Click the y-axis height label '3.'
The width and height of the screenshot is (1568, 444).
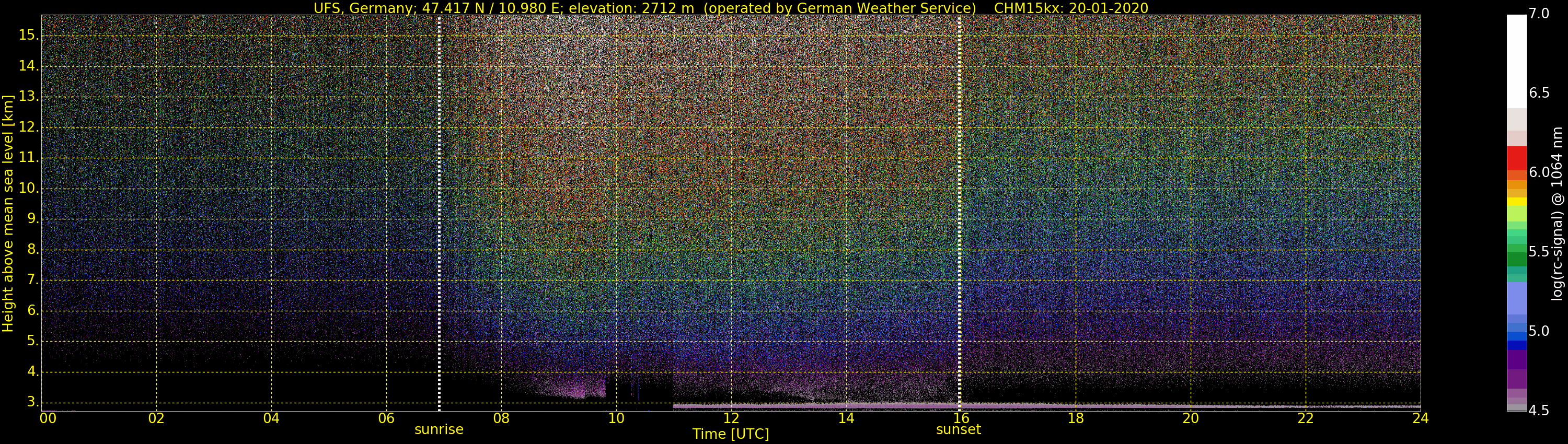pos(32,402)
